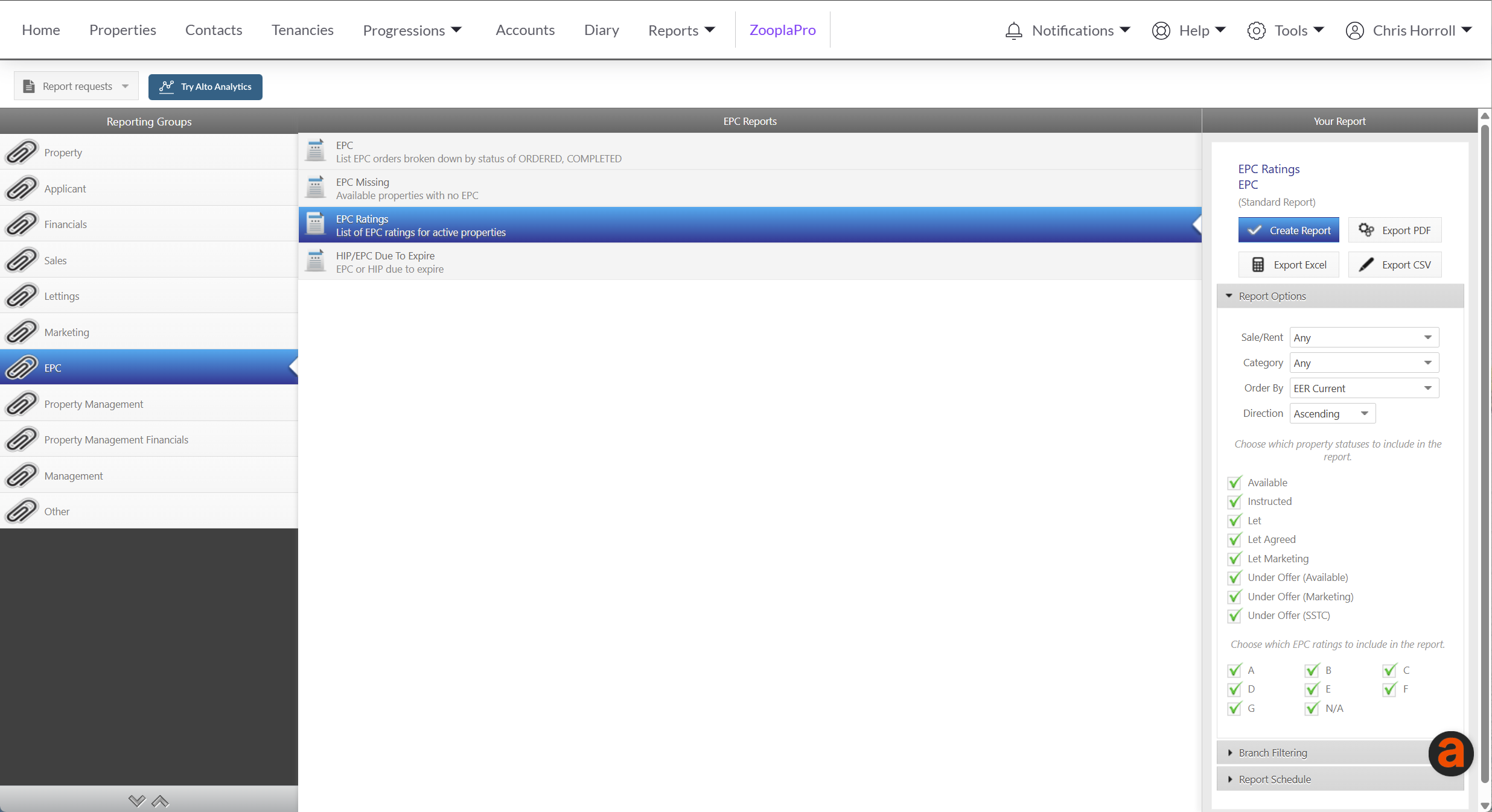Open the Reports menu

point(682,30)
